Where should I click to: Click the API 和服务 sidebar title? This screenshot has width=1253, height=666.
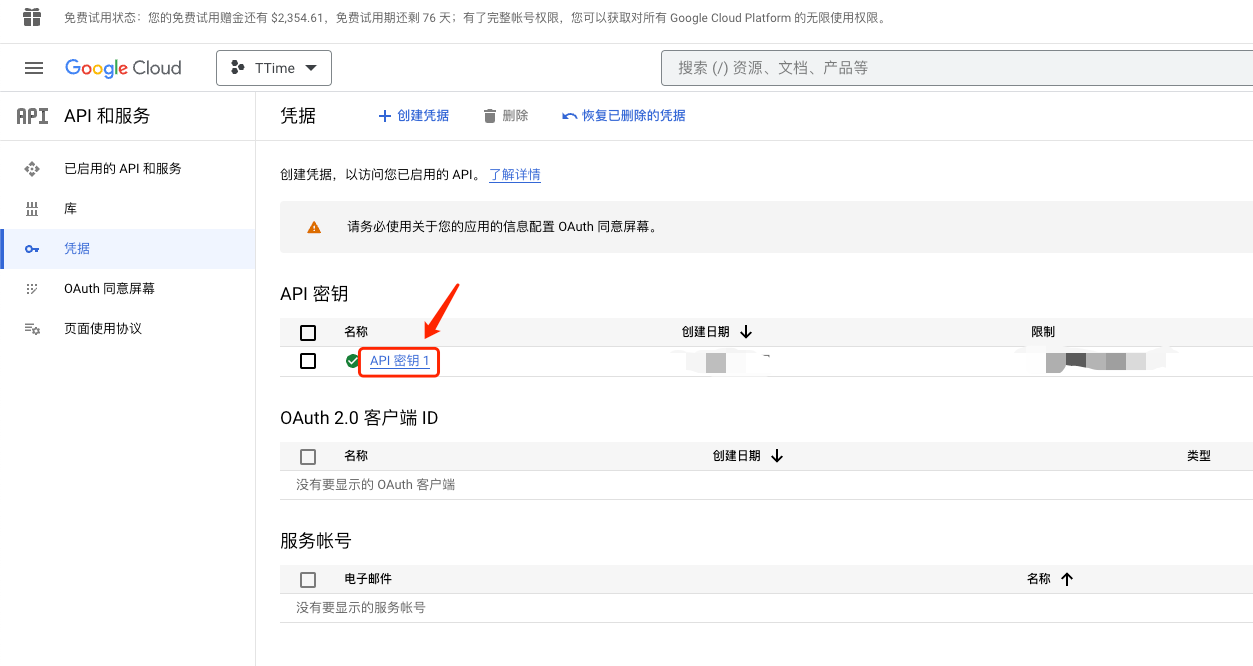[x=107, y=116]
